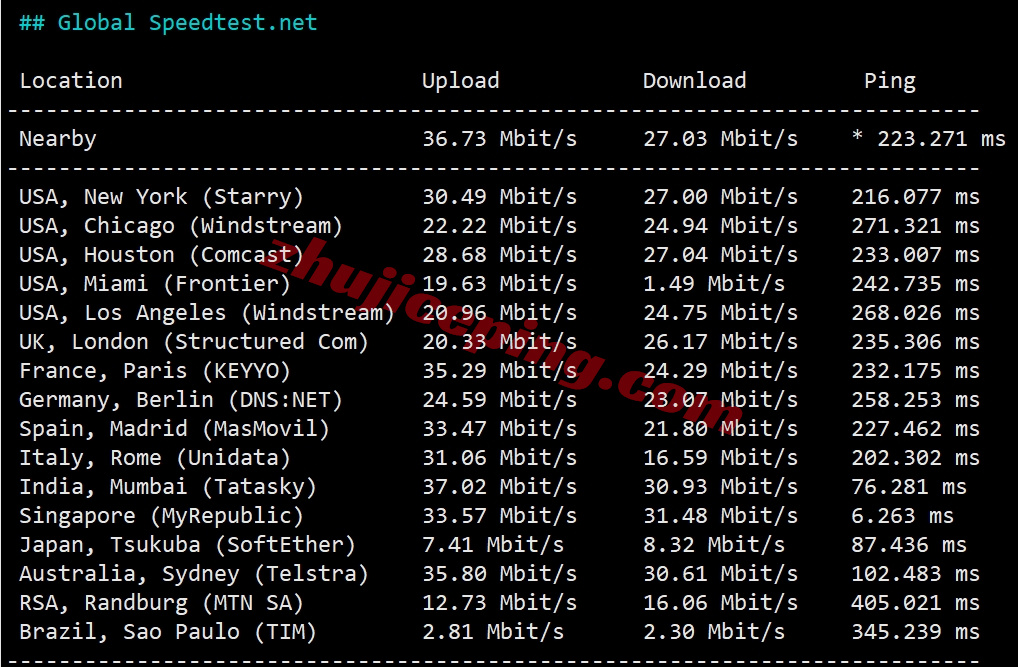Click the Ping column header

click(889, 81)
